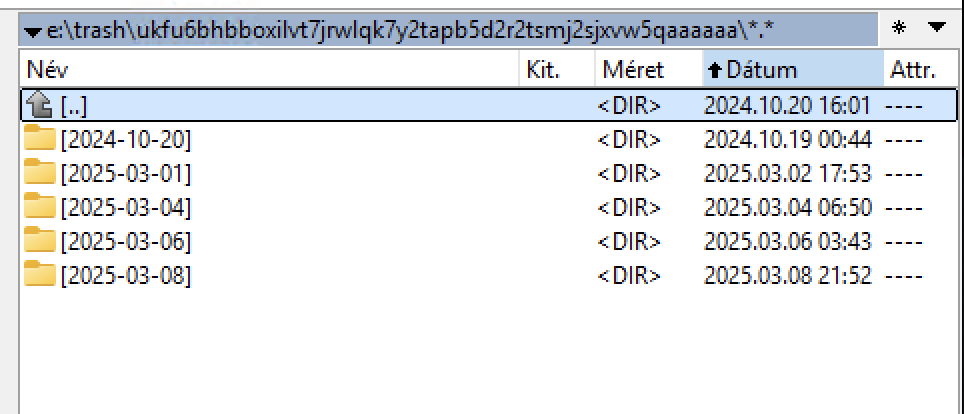
Task: Open the directory history dropdown arrow
Action: tap(936, 27)
